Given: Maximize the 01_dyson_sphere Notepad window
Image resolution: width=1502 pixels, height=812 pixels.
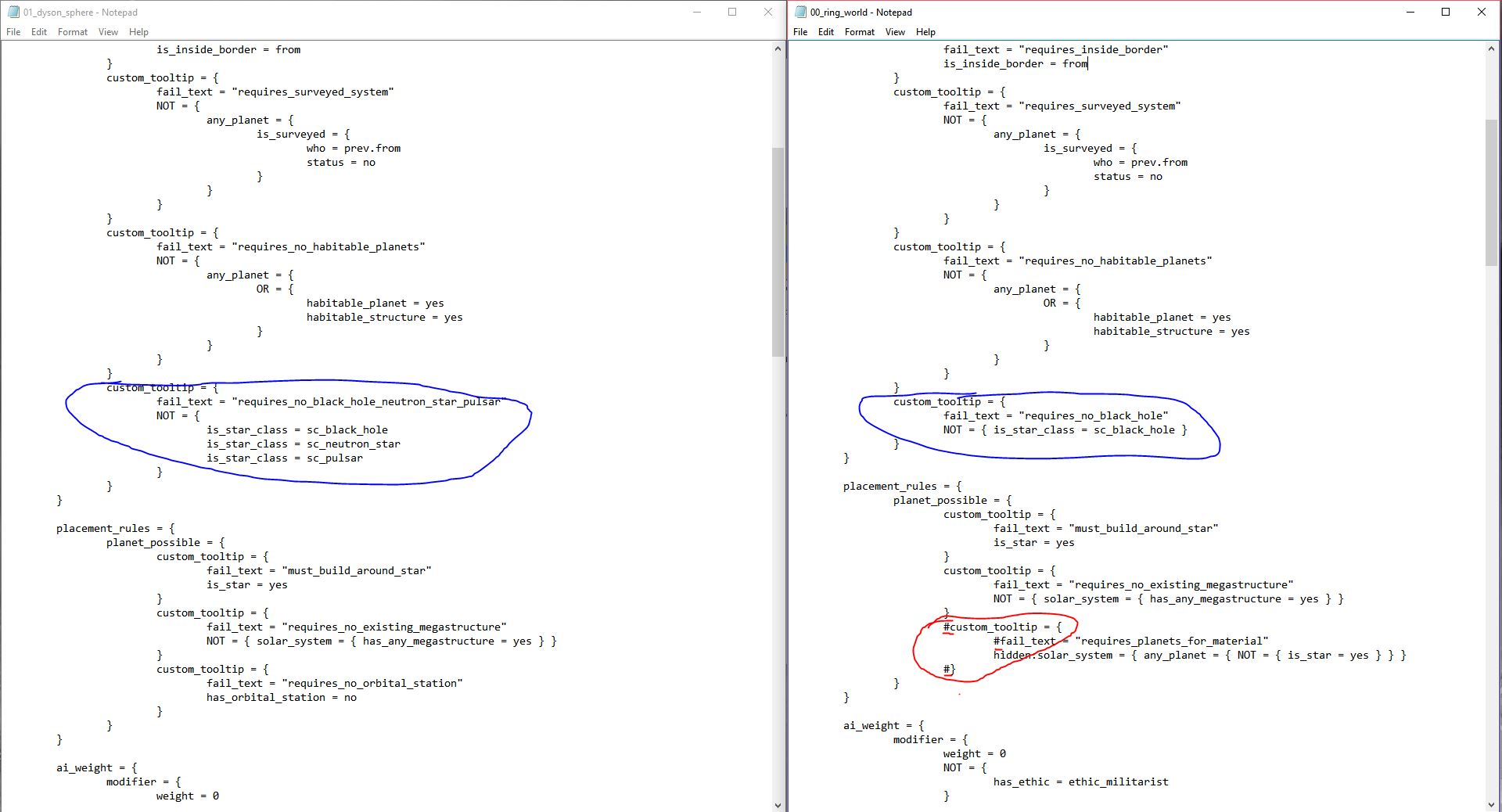Looking at the screenshot, I should (x=732, y=12).
